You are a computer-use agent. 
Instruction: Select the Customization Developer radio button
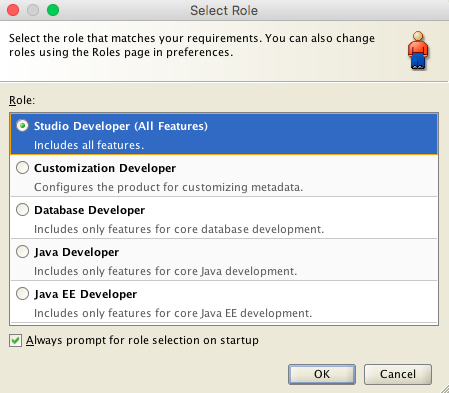click(x=22, y=168)
